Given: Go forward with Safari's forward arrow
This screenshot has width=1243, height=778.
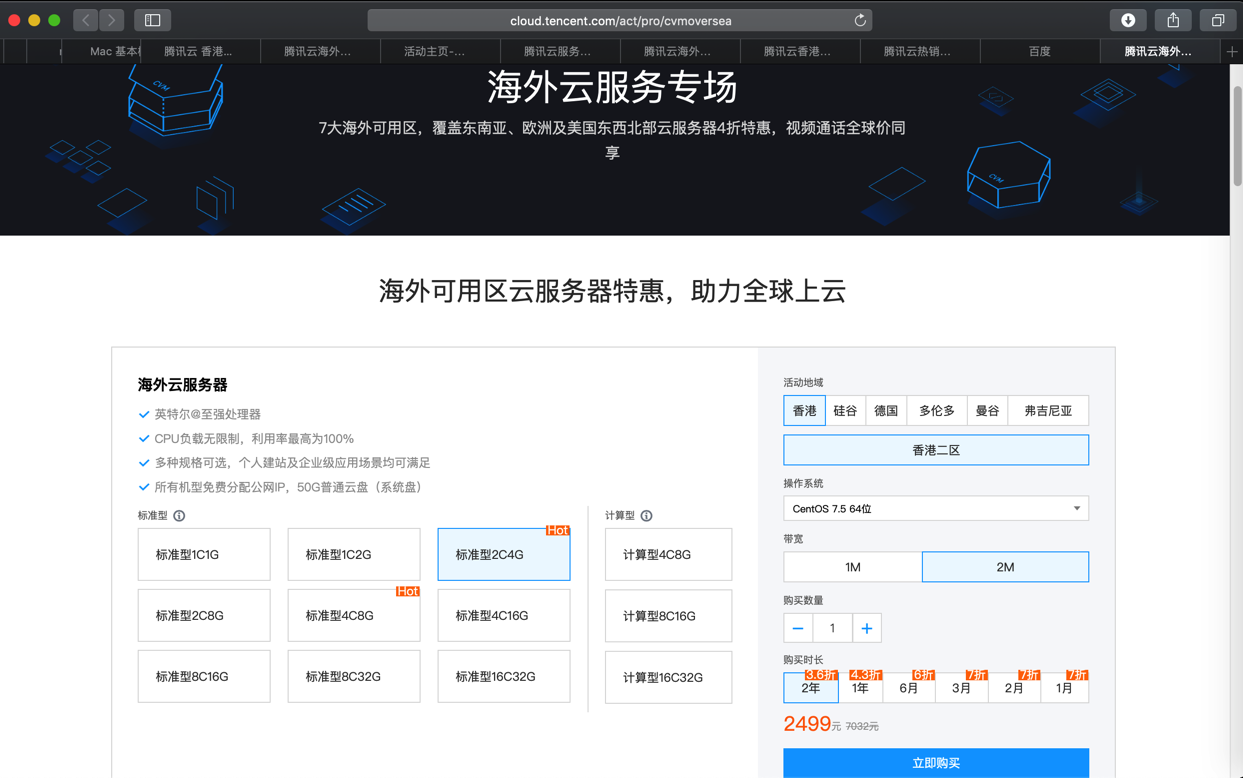Looking at the screenshot, I should (112, 20).
